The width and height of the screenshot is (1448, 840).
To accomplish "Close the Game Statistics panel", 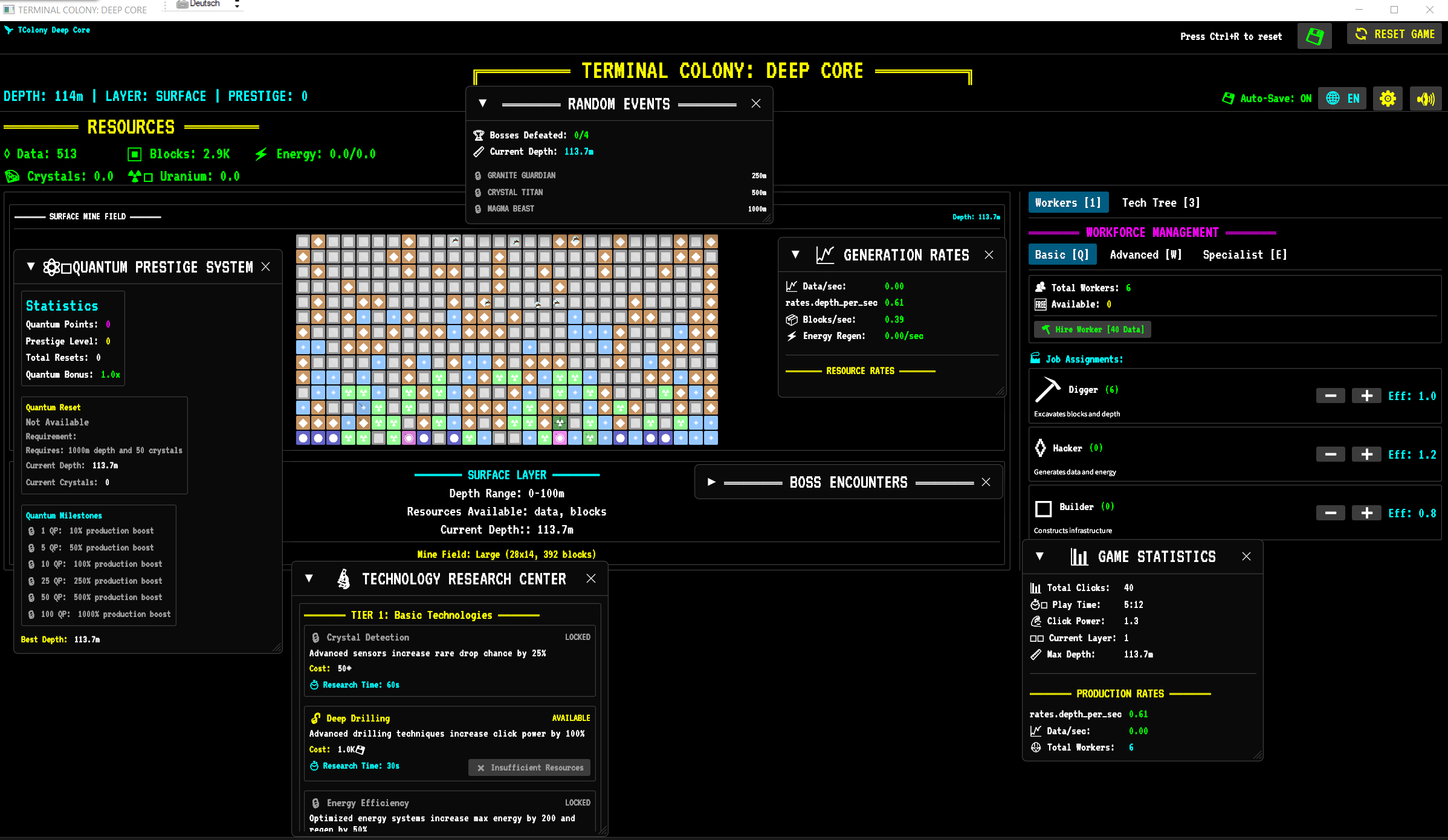I will click(1246, 556).
